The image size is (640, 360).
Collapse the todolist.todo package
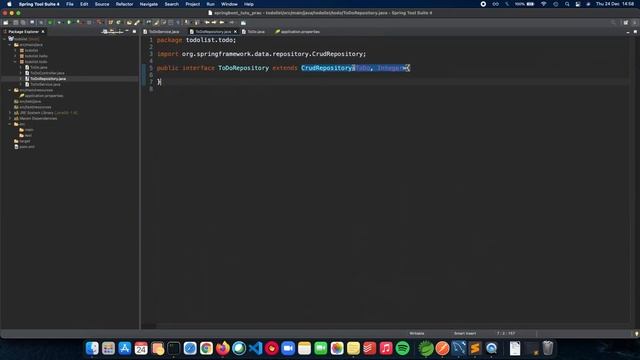pos(16,62)
